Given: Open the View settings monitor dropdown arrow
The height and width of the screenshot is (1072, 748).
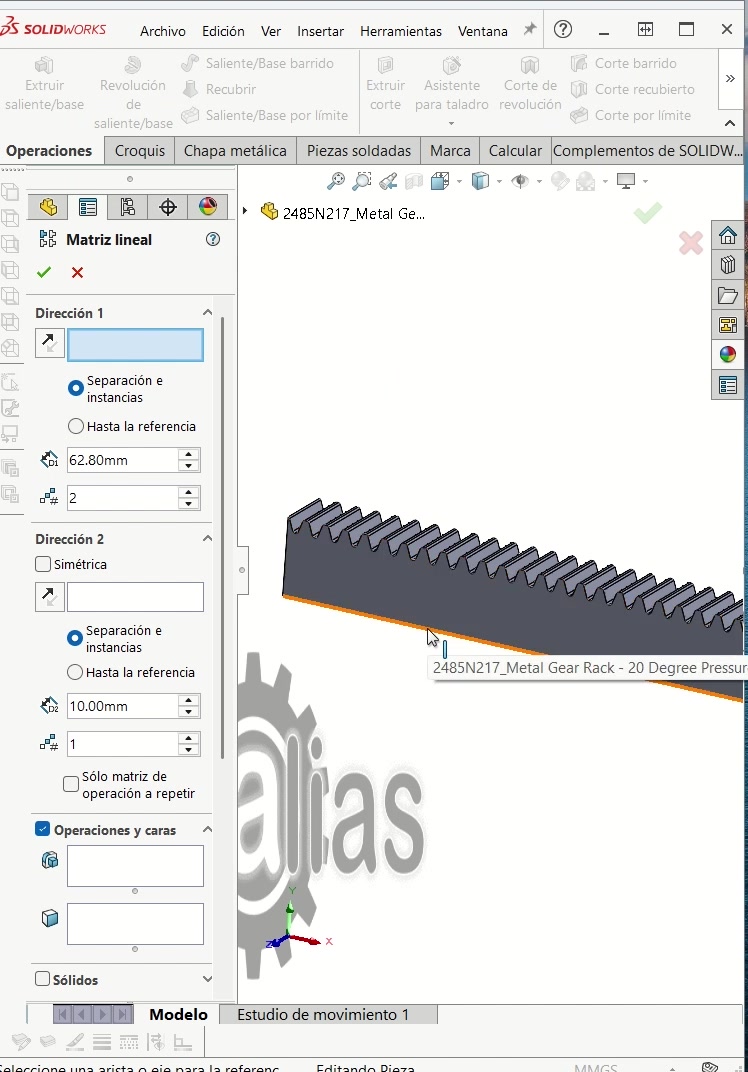Looking at the screenshot, I should tap(645, 181).
